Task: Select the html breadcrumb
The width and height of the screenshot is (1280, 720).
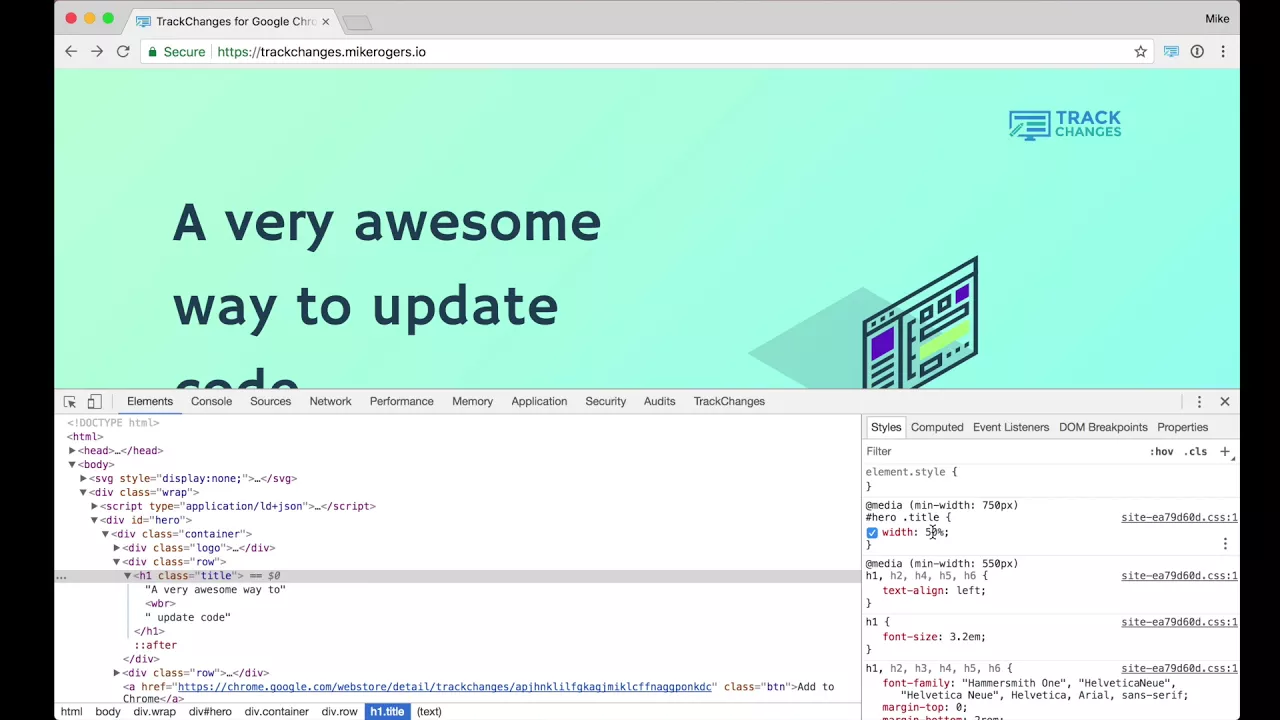Action: 71,712
